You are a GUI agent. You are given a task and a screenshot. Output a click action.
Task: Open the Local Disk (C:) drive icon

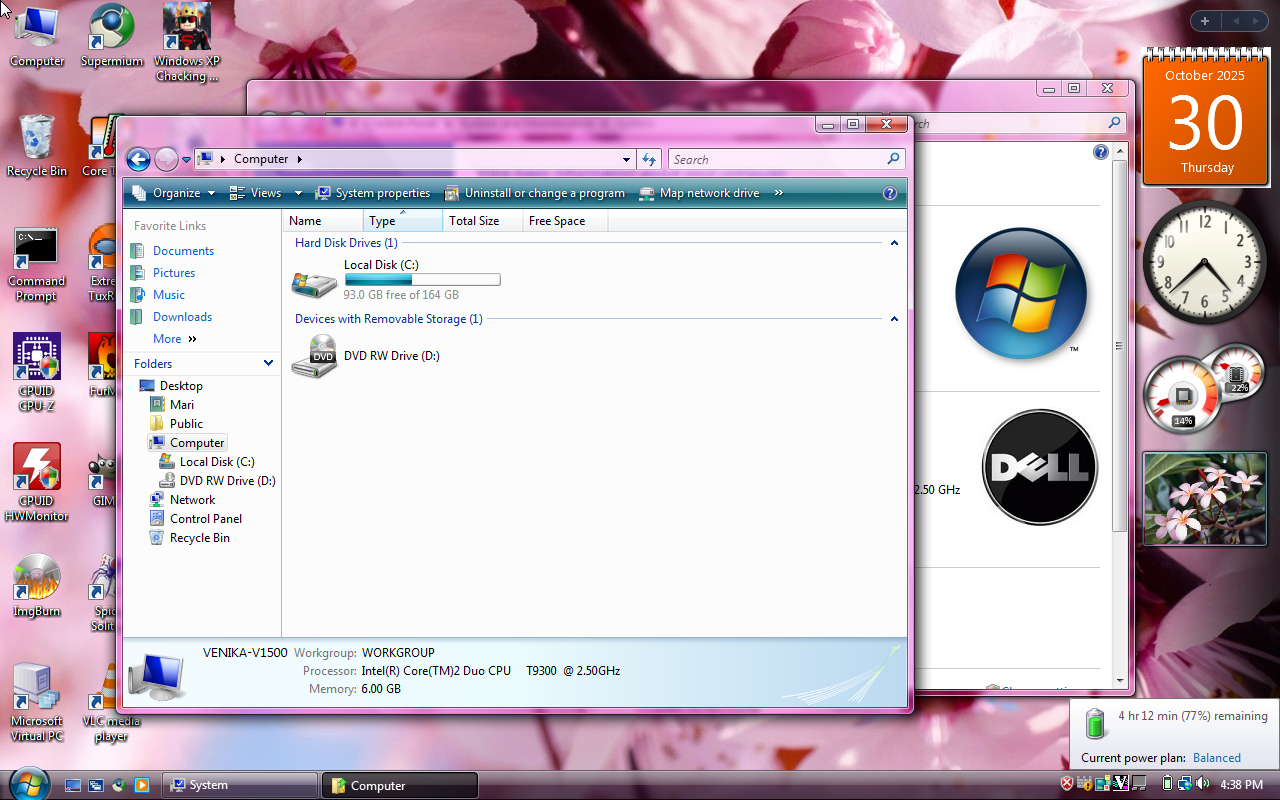coord(315,282)
